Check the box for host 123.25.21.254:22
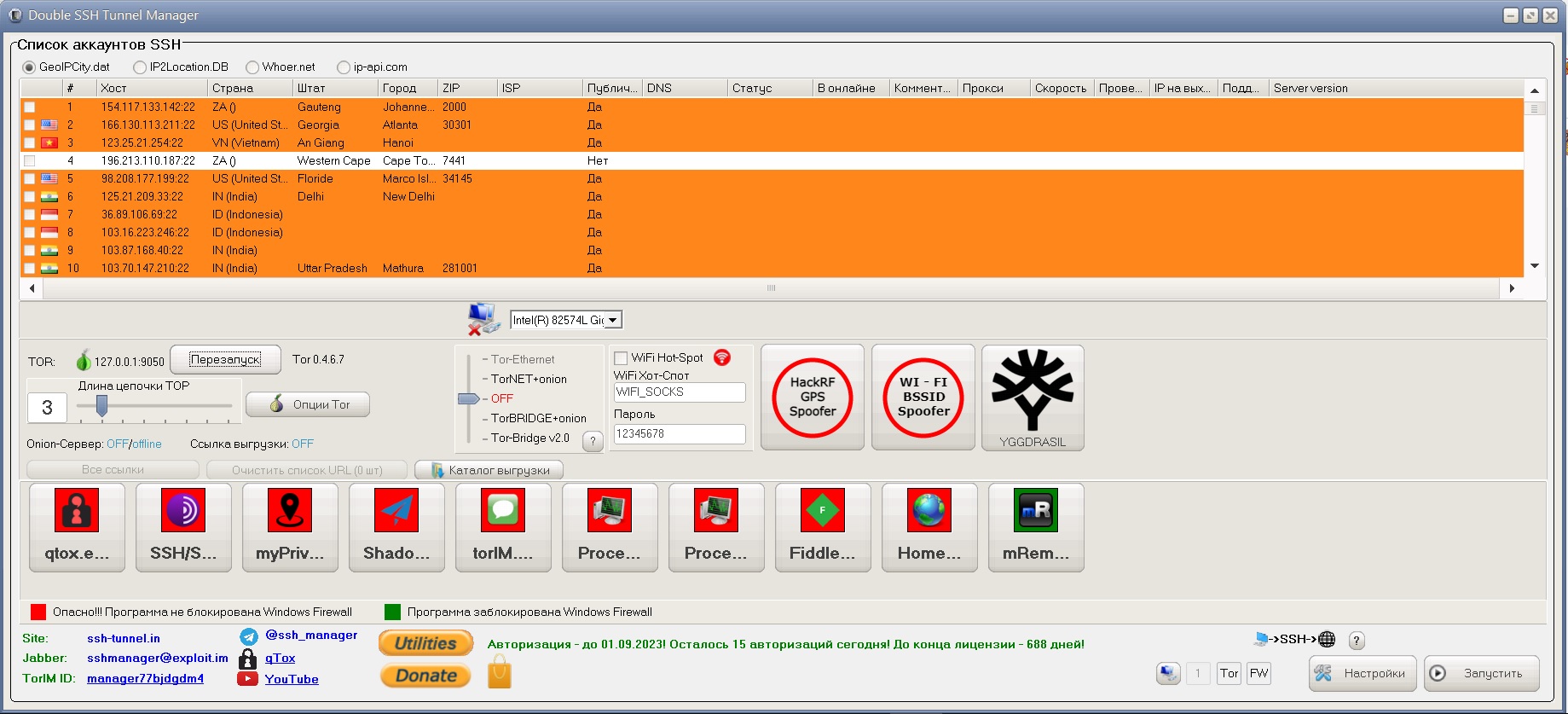Viewport: 1568px width, 714px height. 30,143
